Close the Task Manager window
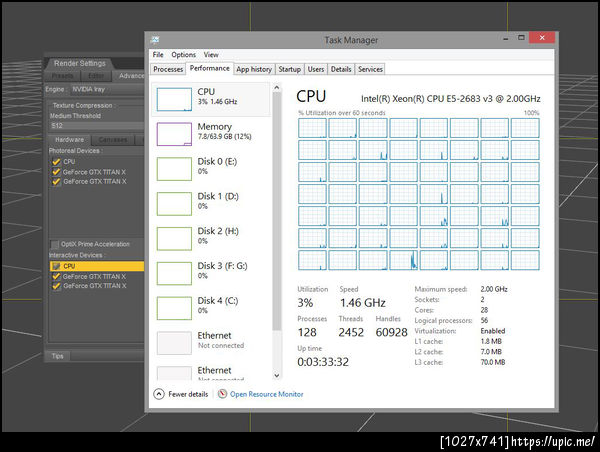The height and width of the screenshot is (452, 600). click(x=542, y=38)
